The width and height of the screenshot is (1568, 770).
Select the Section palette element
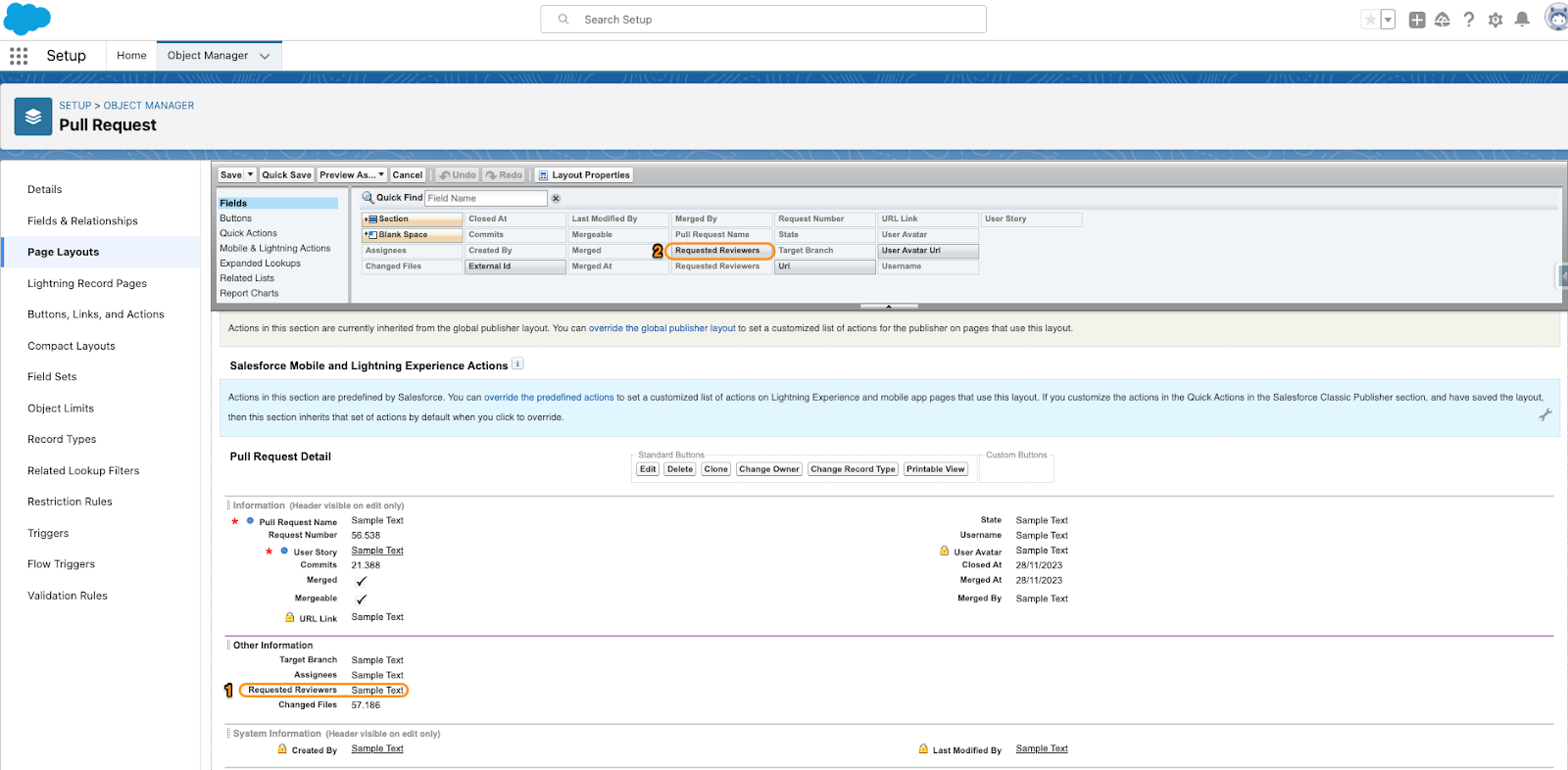click(x=413, y=219)
